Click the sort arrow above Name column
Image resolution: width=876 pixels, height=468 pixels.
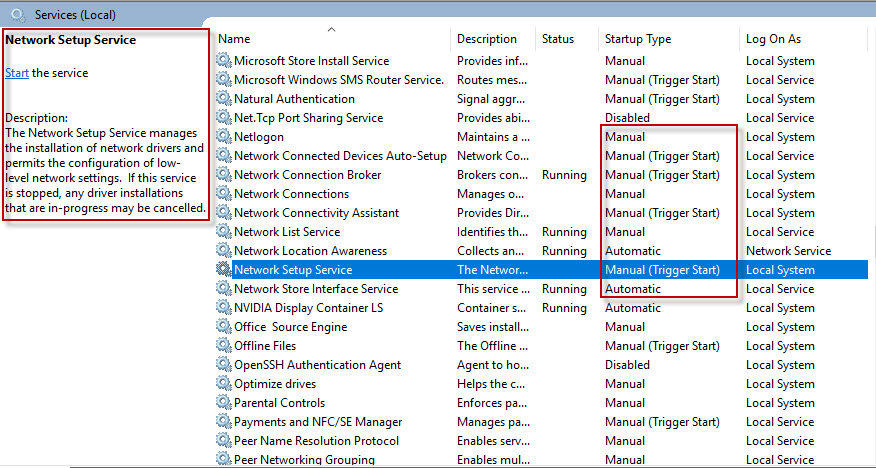tap(331, 30)
